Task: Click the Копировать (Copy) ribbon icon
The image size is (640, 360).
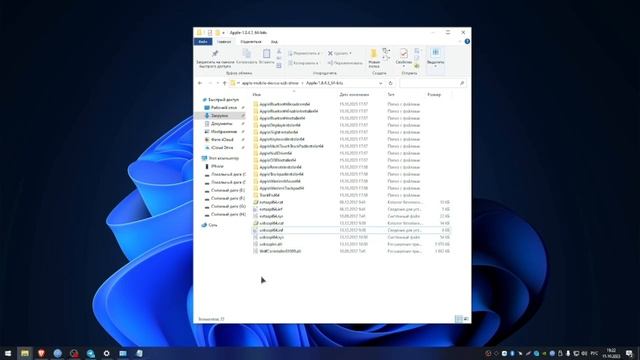Action: pyautogui.click(x=247, y=53)
